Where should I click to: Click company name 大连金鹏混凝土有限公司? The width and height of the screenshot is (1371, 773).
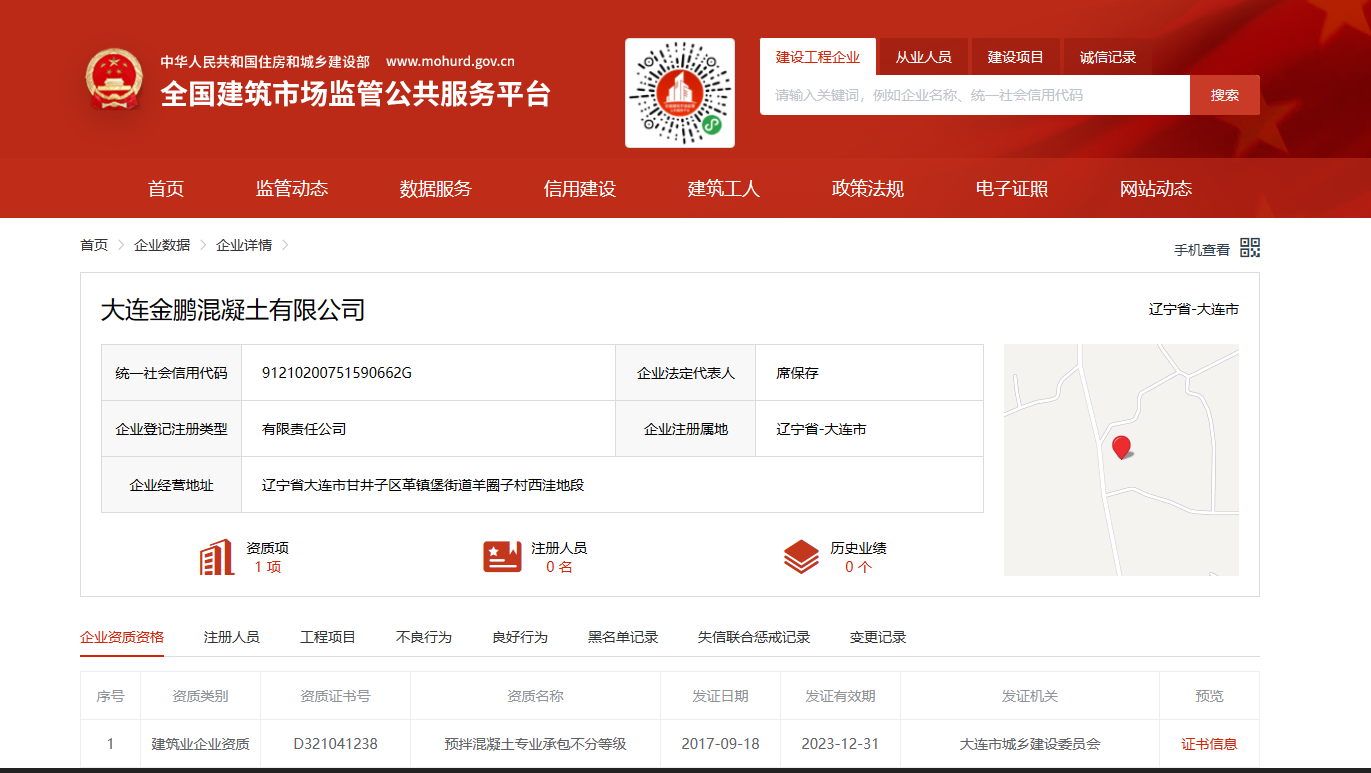click(x=233, y=310)
